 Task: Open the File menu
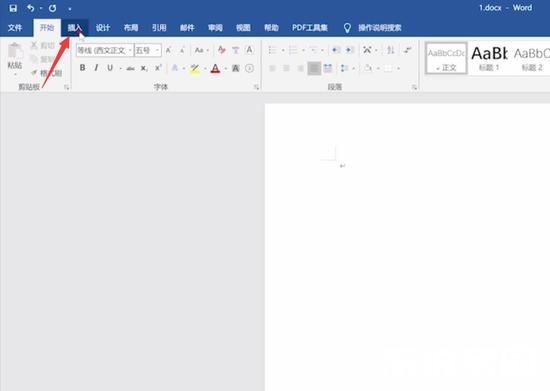click(x=15, y=28)
